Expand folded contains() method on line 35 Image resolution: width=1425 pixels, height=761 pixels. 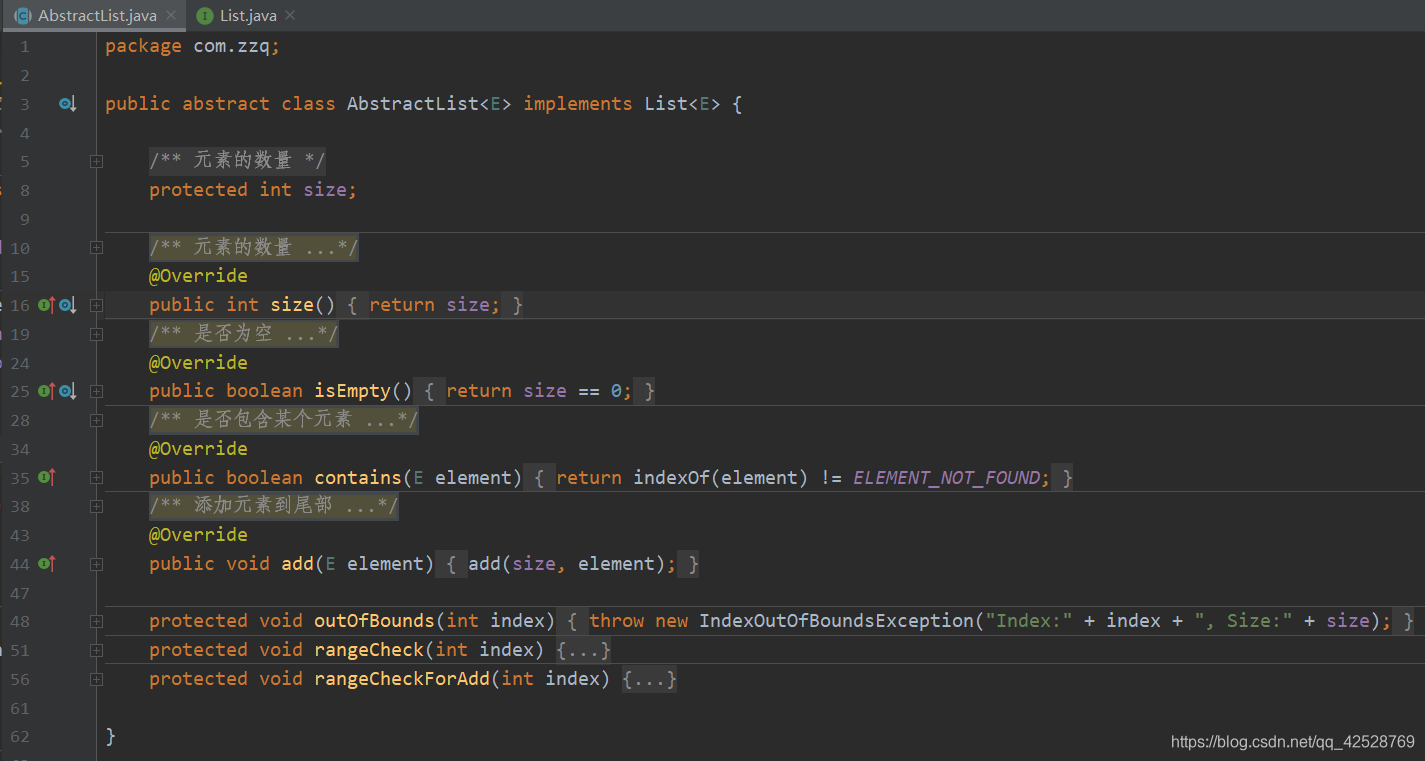tap(96, 478)
